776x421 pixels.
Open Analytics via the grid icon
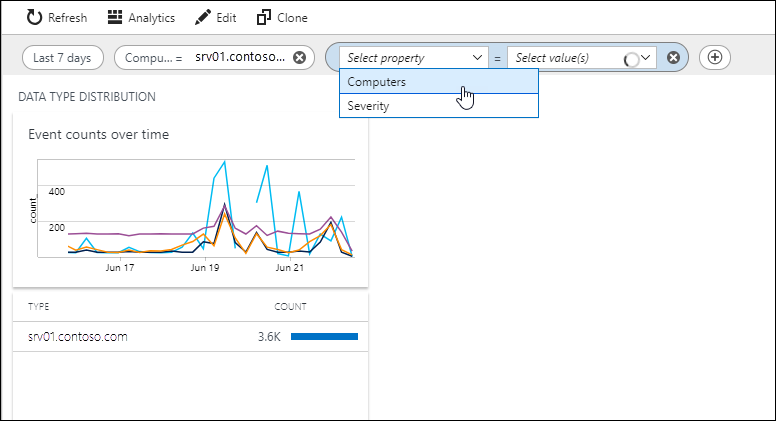(115, 17)
